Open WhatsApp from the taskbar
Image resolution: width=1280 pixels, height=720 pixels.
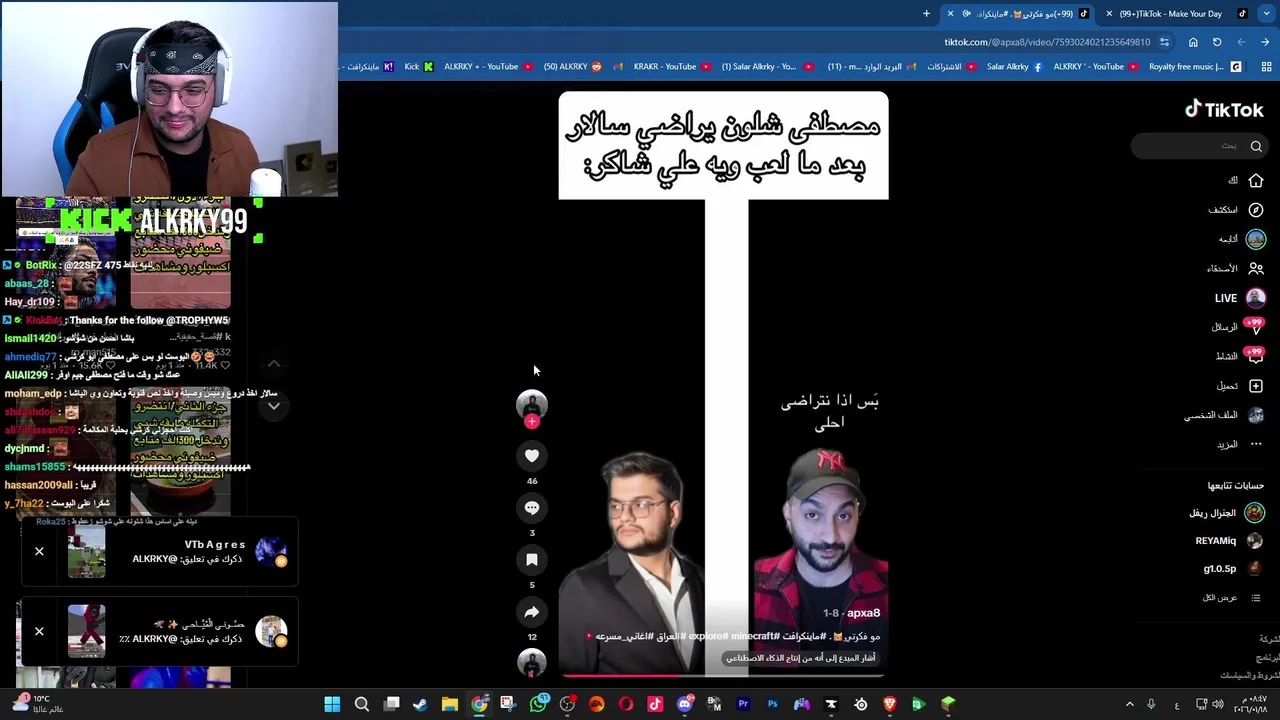pyautogui.click(x=538, y=704)
